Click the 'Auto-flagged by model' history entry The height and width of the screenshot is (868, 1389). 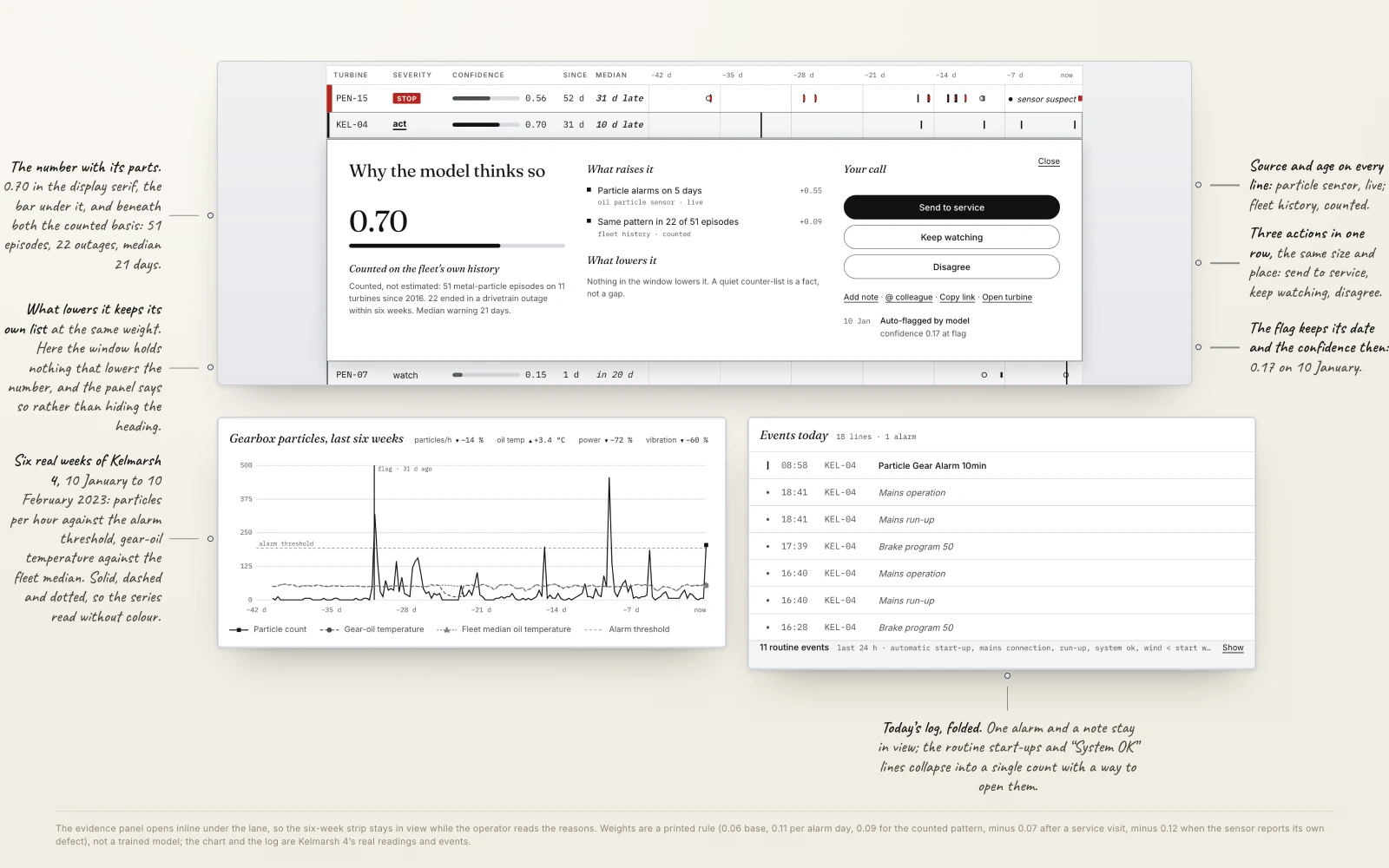click(925, 321)
